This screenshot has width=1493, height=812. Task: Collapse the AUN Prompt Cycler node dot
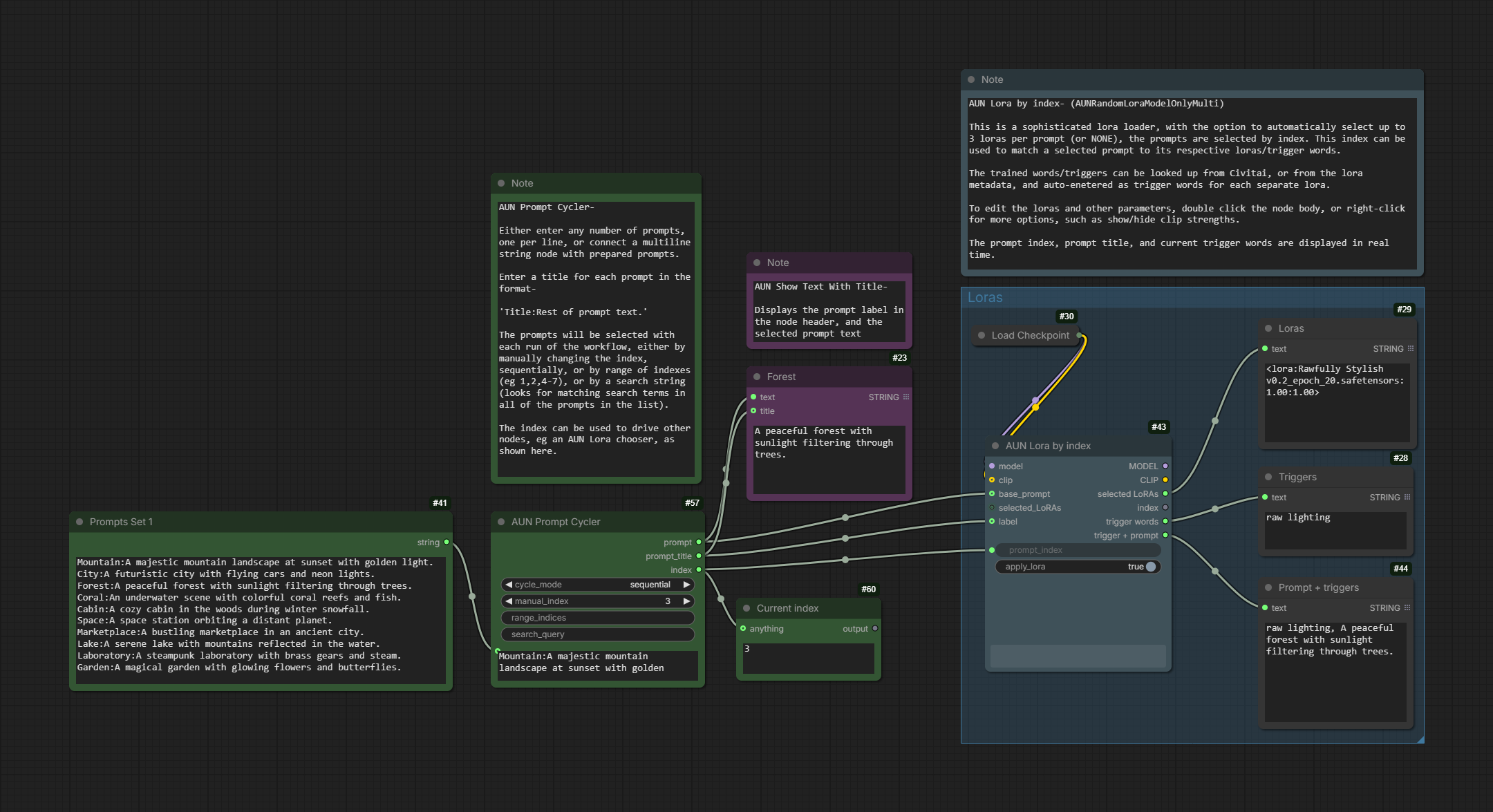[x=501, y=522]
